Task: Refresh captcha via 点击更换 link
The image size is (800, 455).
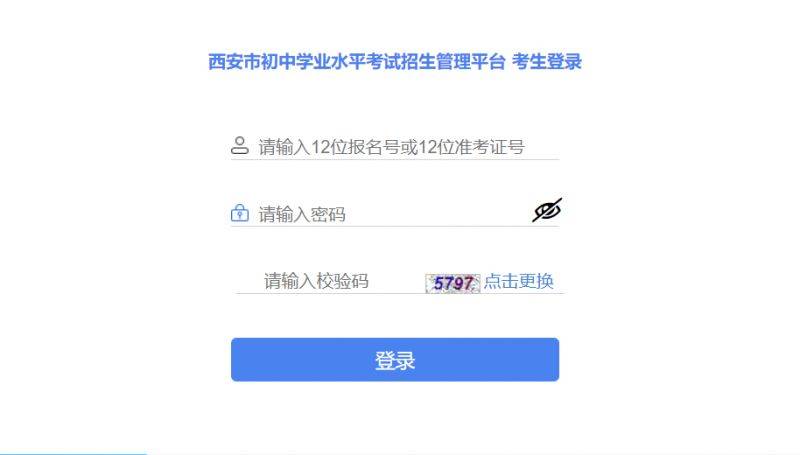Action: pyautogui.click(x=518, y=281)
